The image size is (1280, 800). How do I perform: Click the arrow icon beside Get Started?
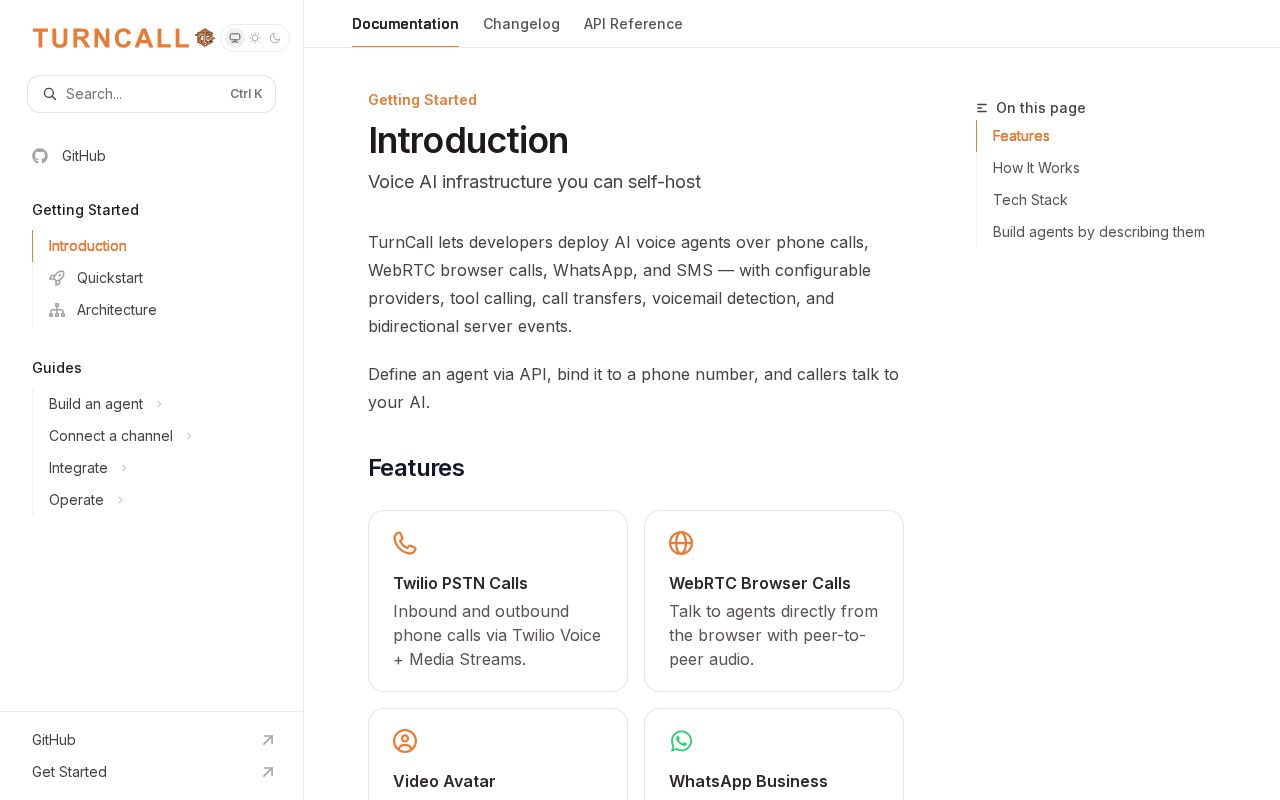click(268, 772)
